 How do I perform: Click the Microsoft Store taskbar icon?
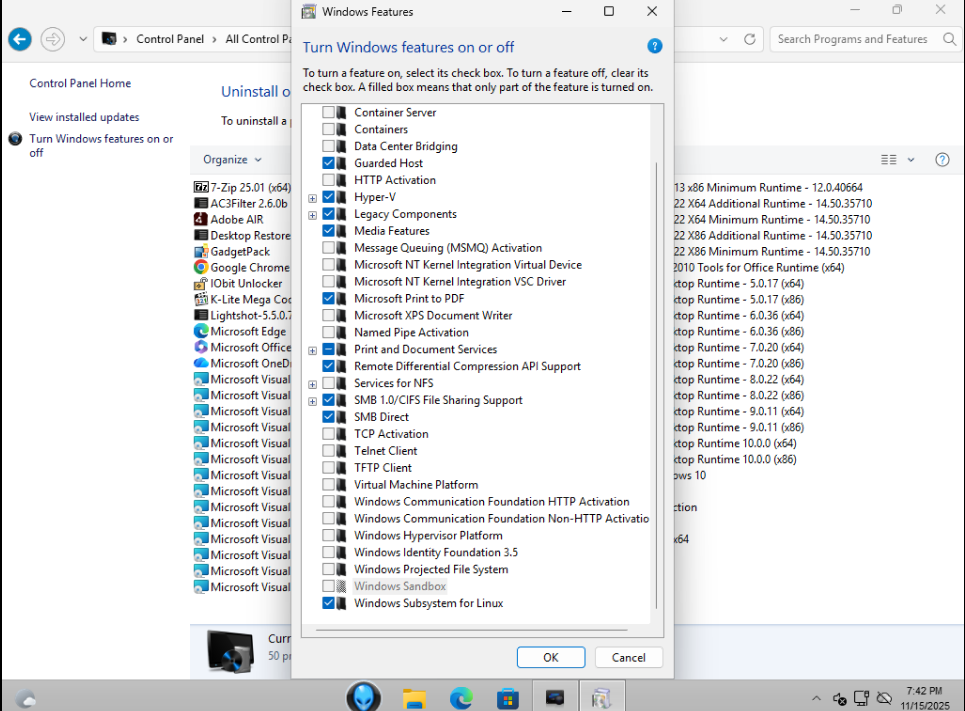(x=508, y=697)
